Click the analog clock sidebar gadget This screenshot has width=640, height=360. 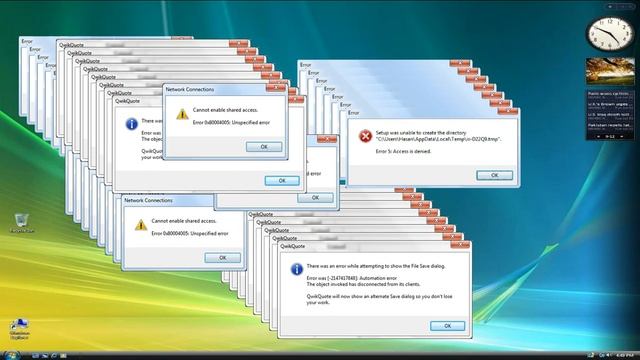(x=610, y=35)
